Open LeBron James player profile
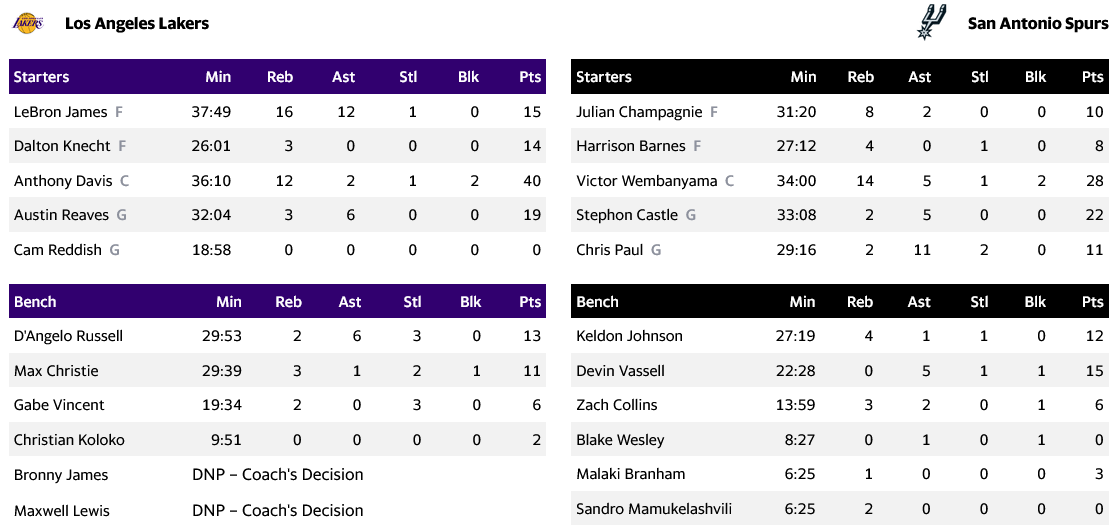The width and height of the screenshot is (1118, 527). tap(60, 112)
